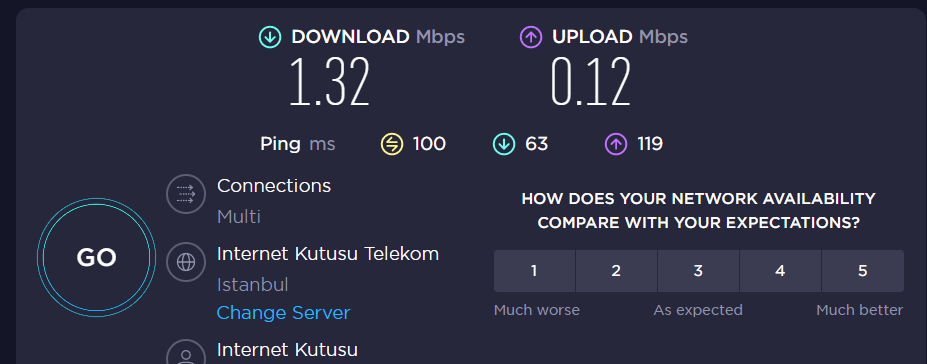Image resolution: width=927 pixels, height=364 pixels.
Task: Click the purple upload latency icon next to 119
Action: (x=616, y=144)
